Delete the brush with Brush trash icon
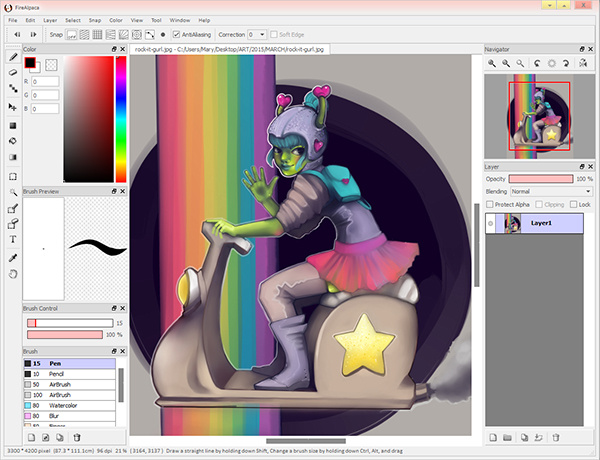Image resolution: width=600 pixels, height=460 pixels. [77, 437]
